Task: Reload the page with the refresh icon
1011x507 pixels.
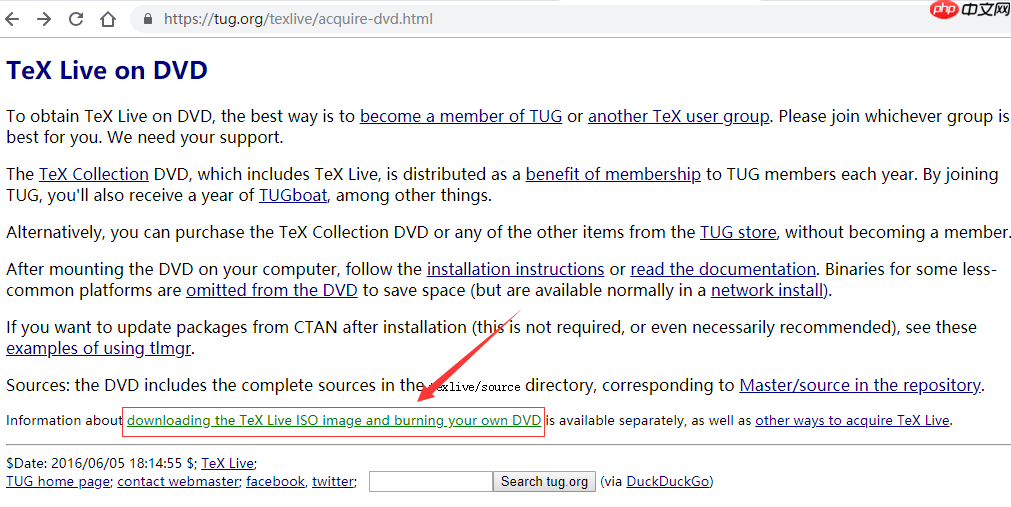Action: coord(76,19)
